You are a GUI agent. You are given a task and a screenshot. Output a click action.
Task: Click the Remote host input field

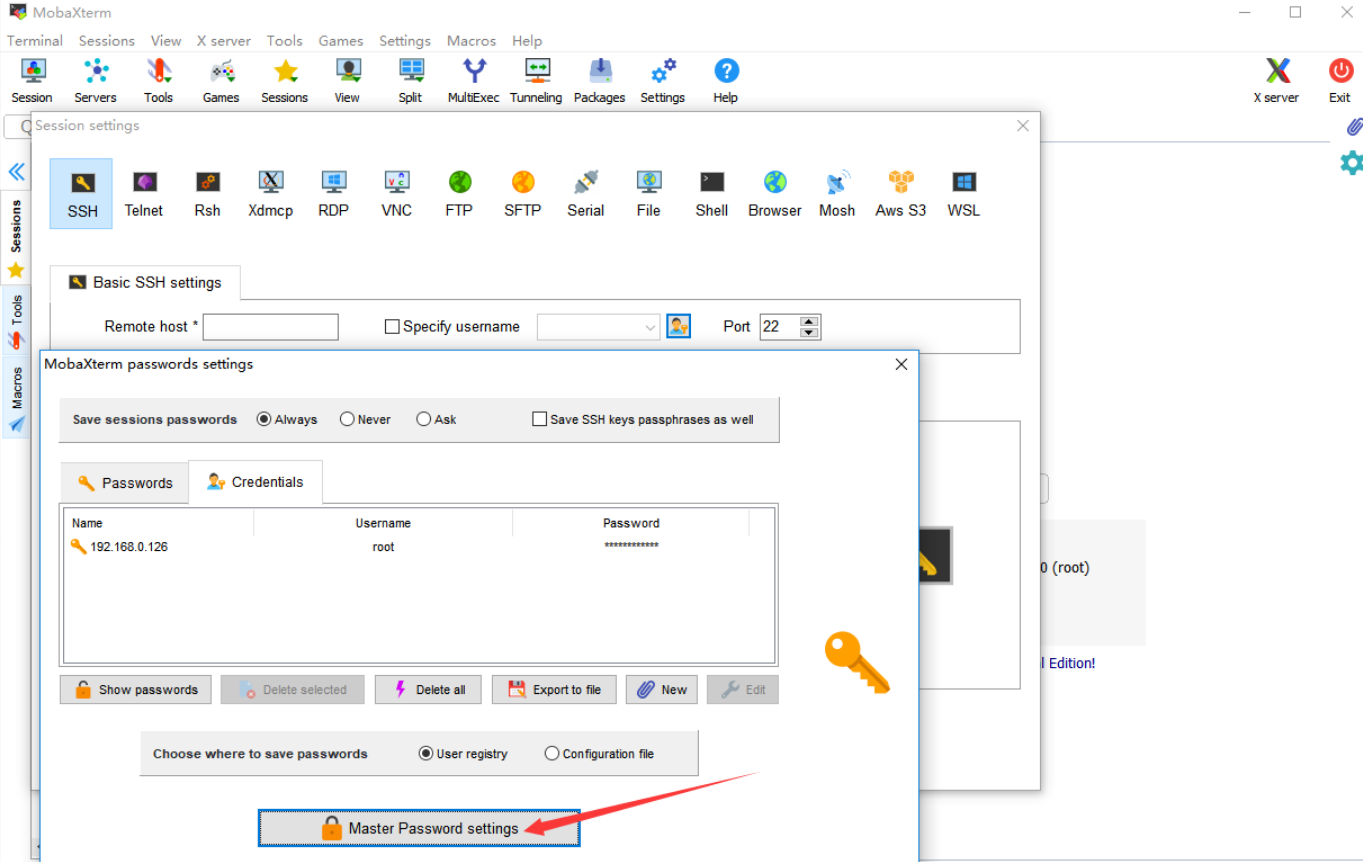coord(271,327)
